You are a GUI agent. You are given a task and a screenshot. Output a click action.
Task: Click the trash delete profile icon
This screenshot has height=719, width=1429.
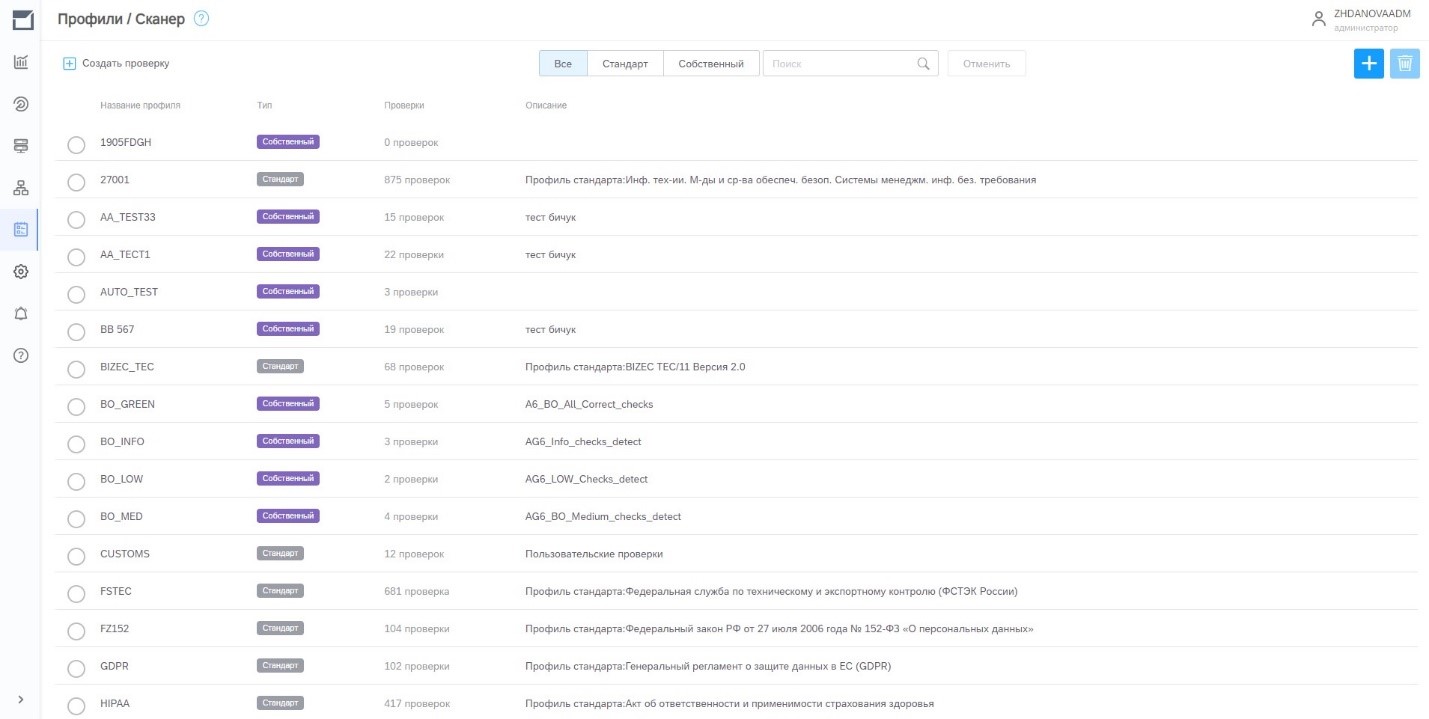coord(1404,64)
